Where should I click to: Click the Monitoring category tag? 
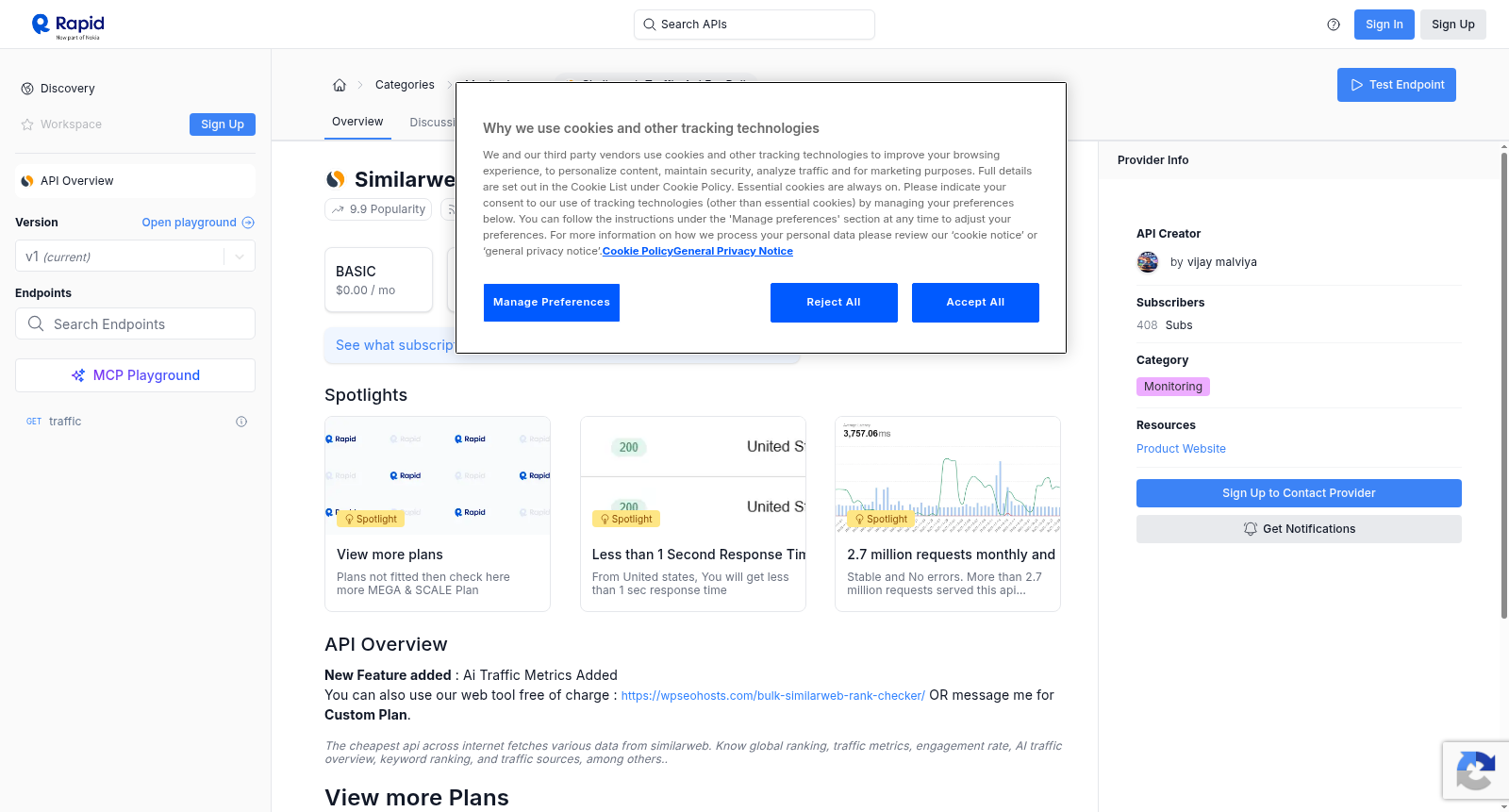(x=1173, y=387)
